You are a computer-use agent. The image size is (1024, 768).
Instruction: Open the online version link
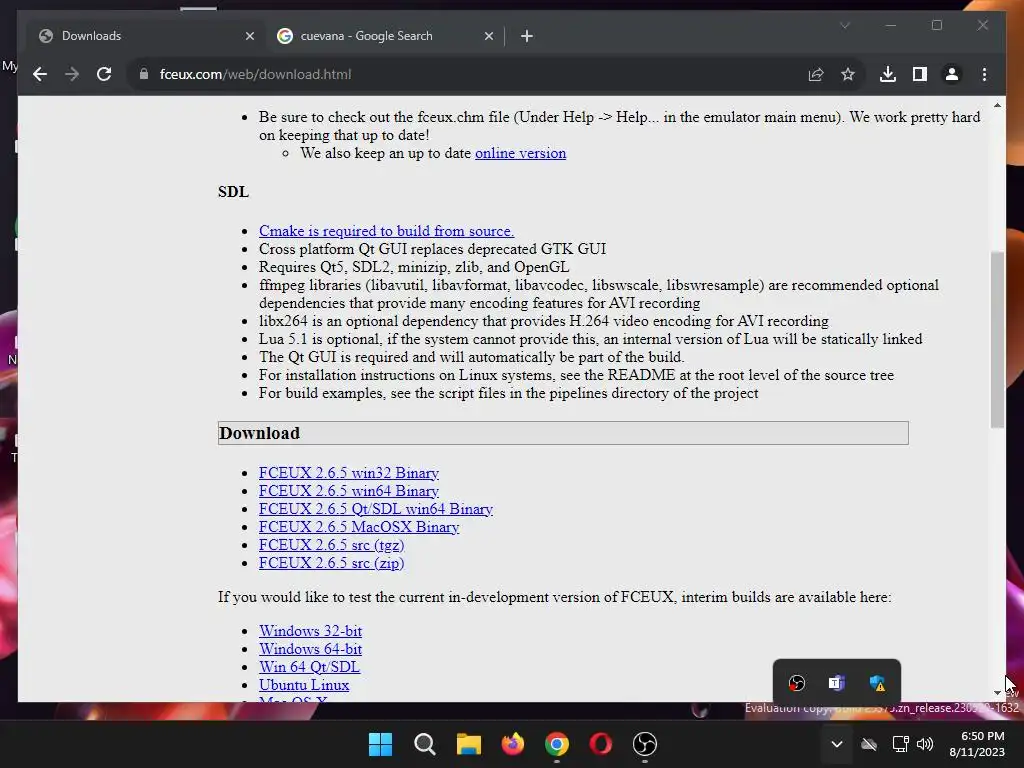tap(520, 153)
